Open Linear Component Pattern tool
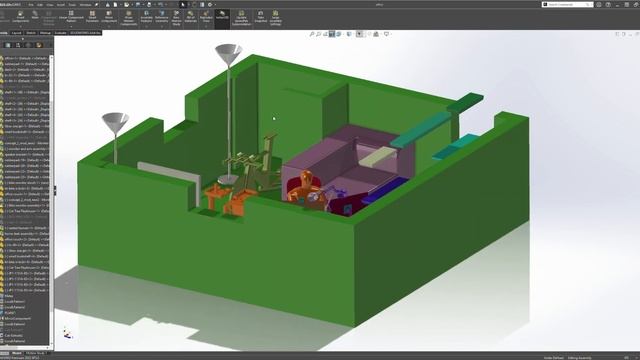The height and width of the screenshot is (360, 640). pos(71,17)
